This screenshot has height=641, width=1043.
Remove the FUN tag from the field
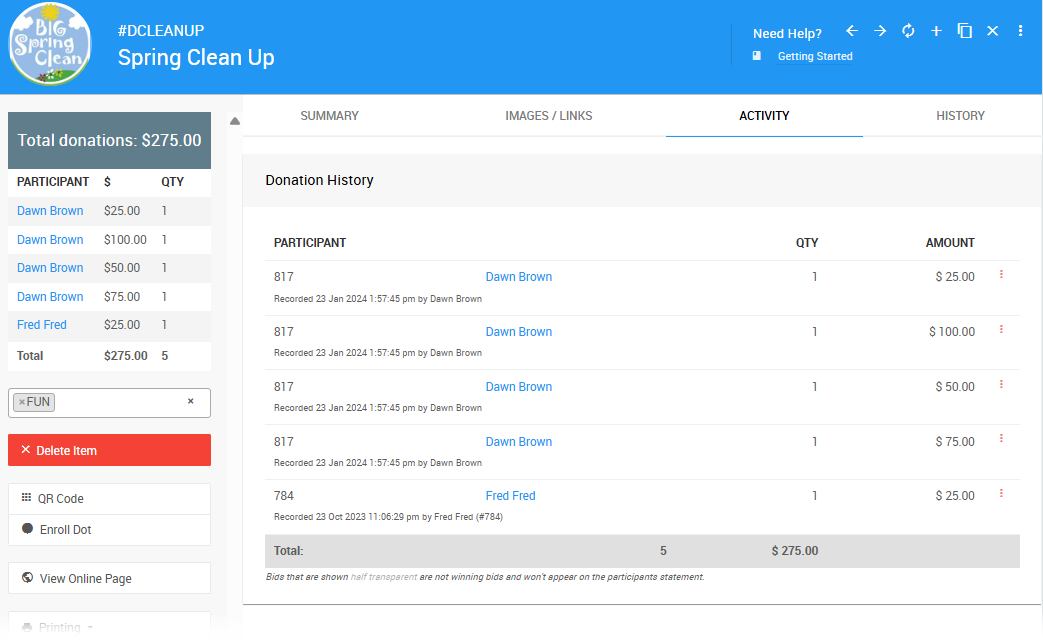click(22, 402)
